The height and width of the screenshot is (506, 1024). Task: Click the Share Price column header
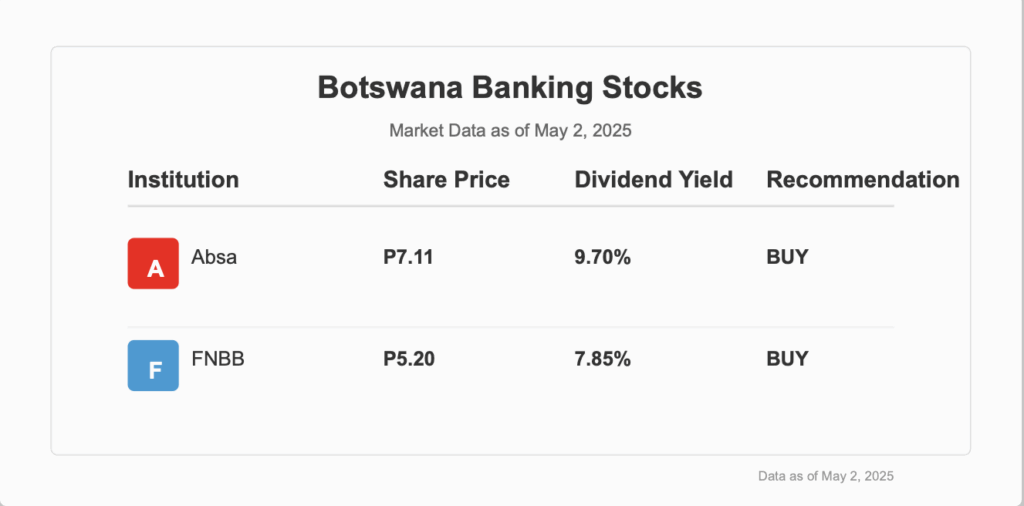click(447, 180)
